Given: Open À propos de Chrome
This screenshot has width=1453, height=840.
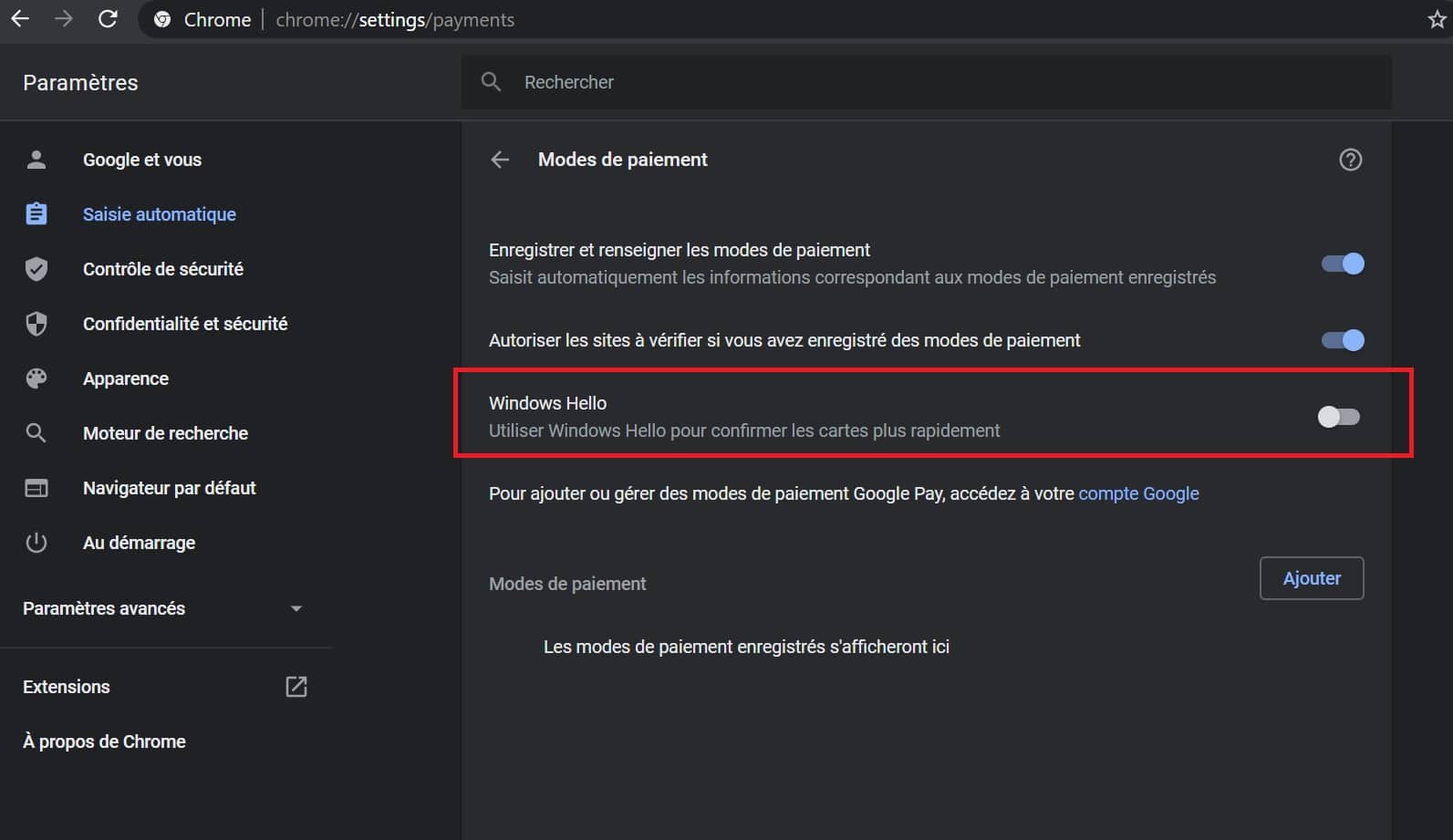Looking at the screenshot, I should [x=104, y=741].
